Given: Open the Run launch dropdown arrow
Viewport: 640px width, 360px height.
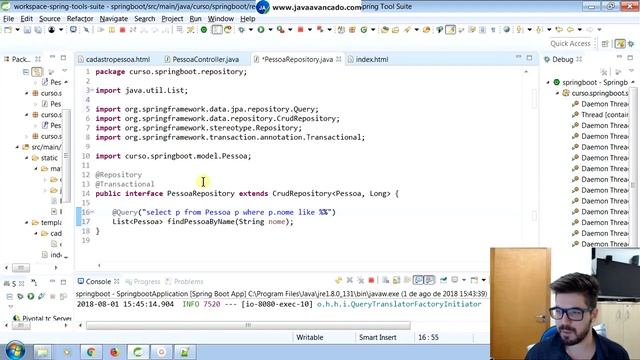Looking at the screenshot, I should click(270, 30).
